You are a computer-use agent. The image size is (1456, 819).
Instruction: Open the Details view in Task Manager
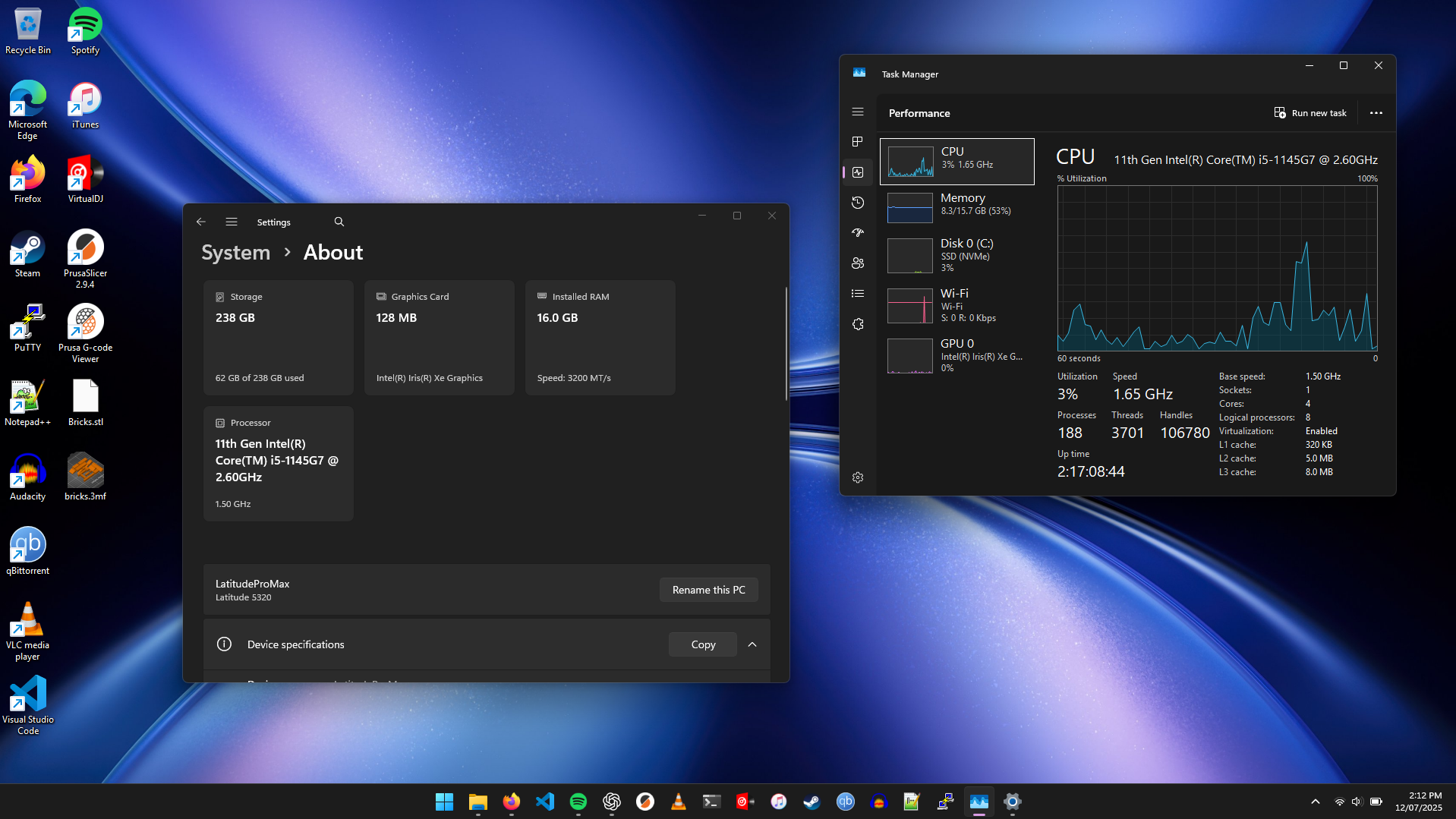(x=857, y=293)
